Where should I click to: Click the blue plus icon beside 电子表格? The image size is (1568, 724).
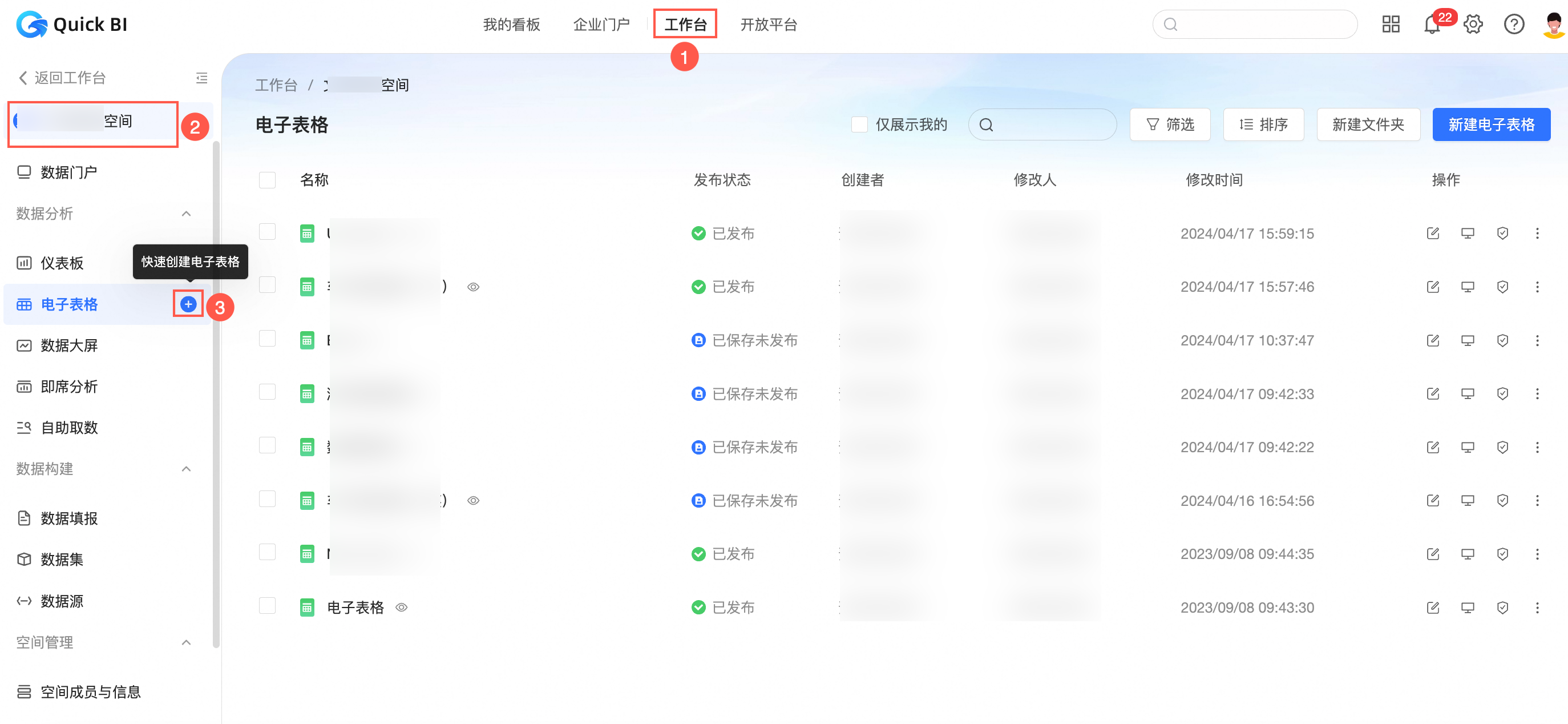pos(188,304)
